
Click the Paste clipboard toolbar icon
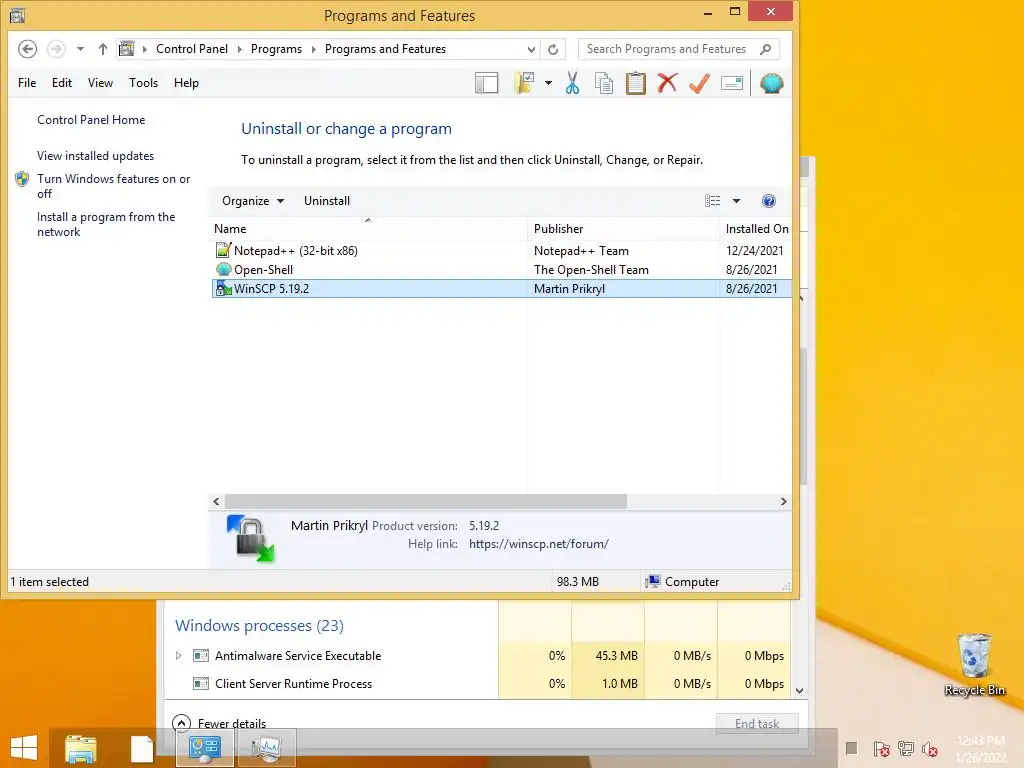coord(635,83)
